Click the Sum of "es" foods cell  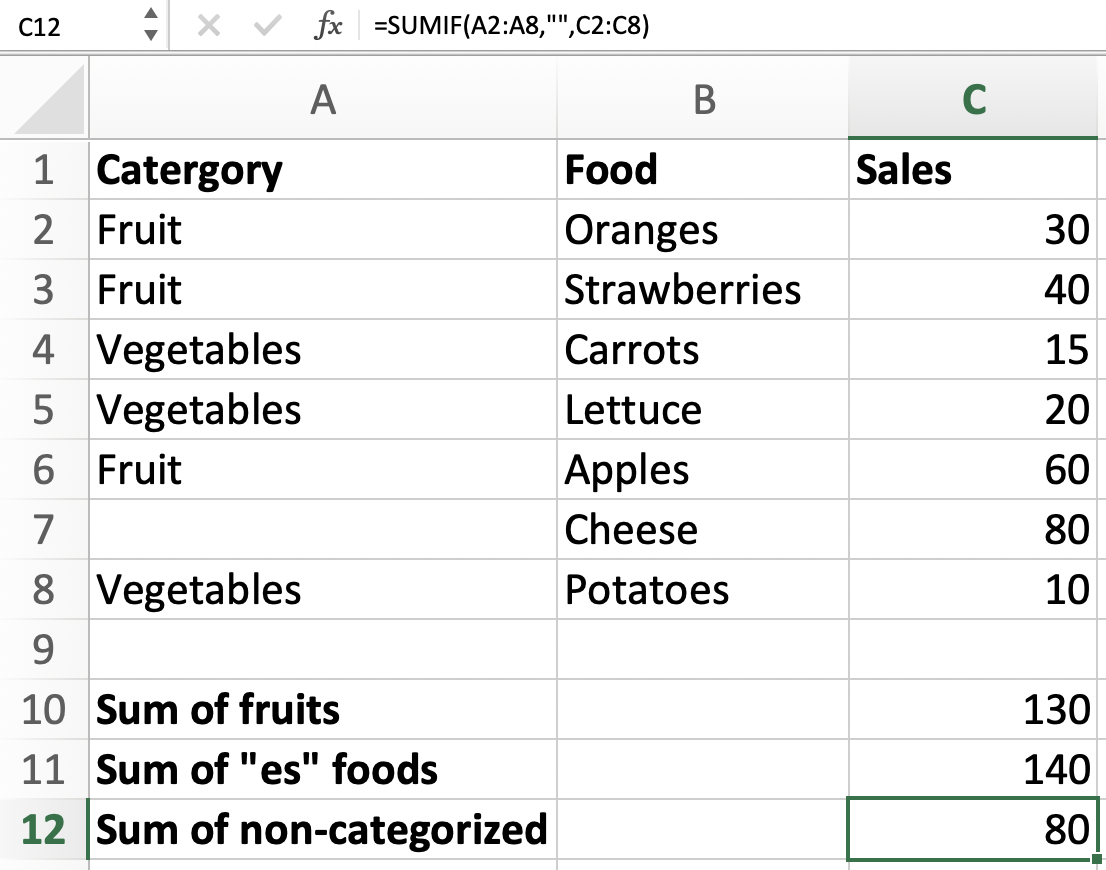coord(322,770)
